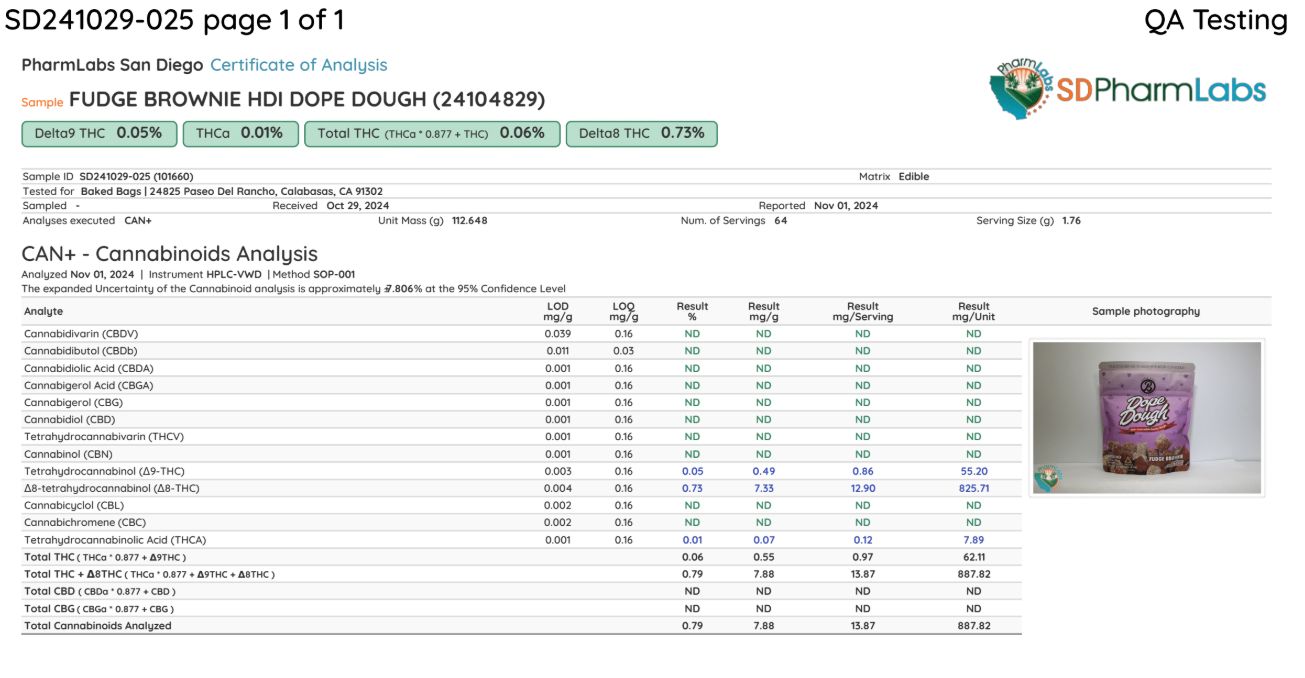This screenshot has height=678, width=1305.
Task: Click the Serving Size value '1.76'
Action: (1071, 221)
